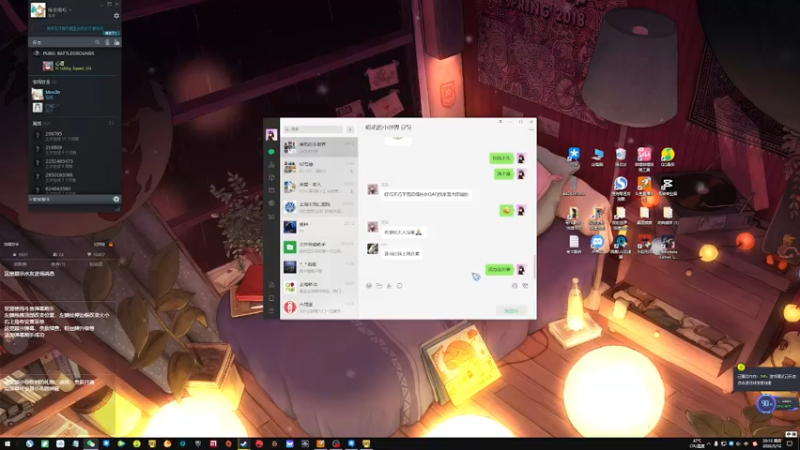Click the taskbar clock

pos(772,443)
